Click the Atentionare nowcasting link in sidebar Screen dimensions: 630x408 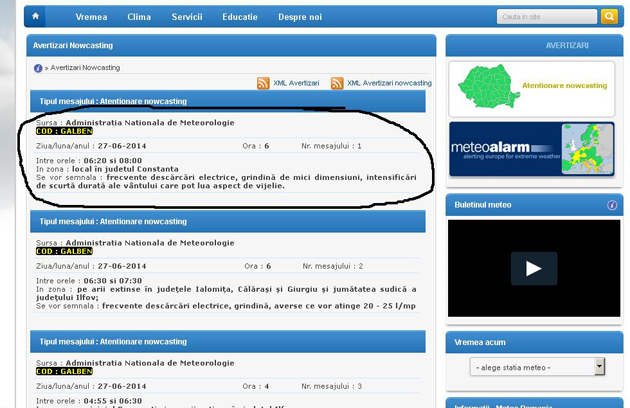(564, 86)
